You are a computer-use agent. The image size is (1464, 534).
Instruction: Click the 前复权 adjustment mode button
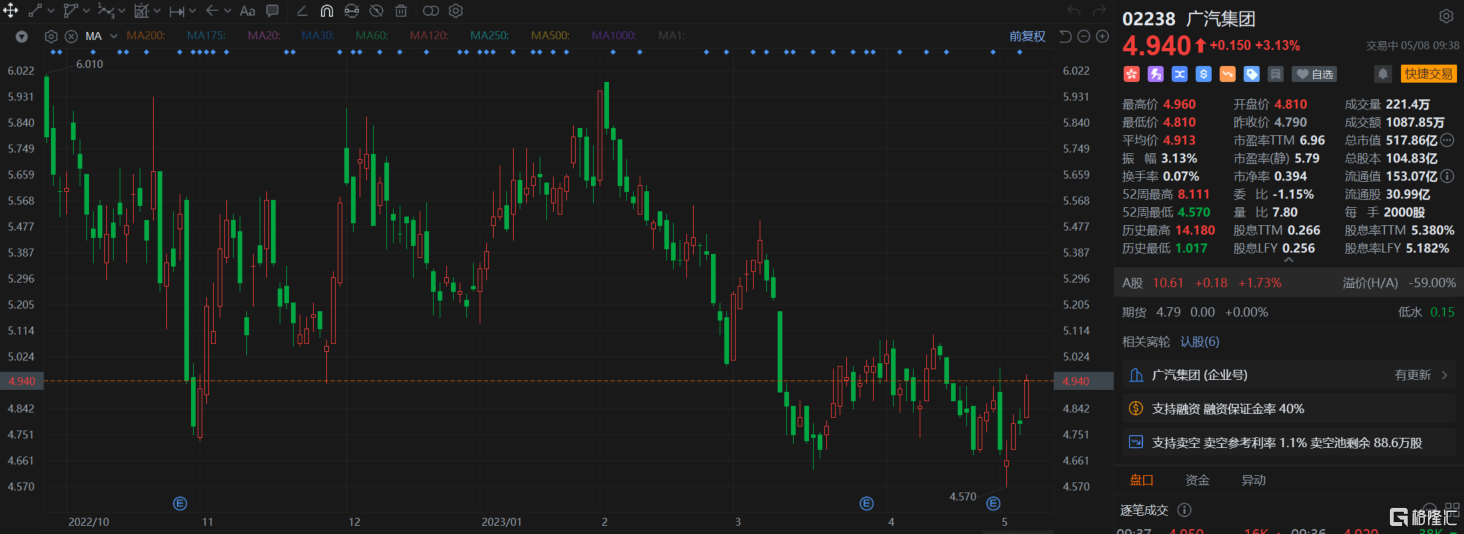click(x=1027, y=36)
